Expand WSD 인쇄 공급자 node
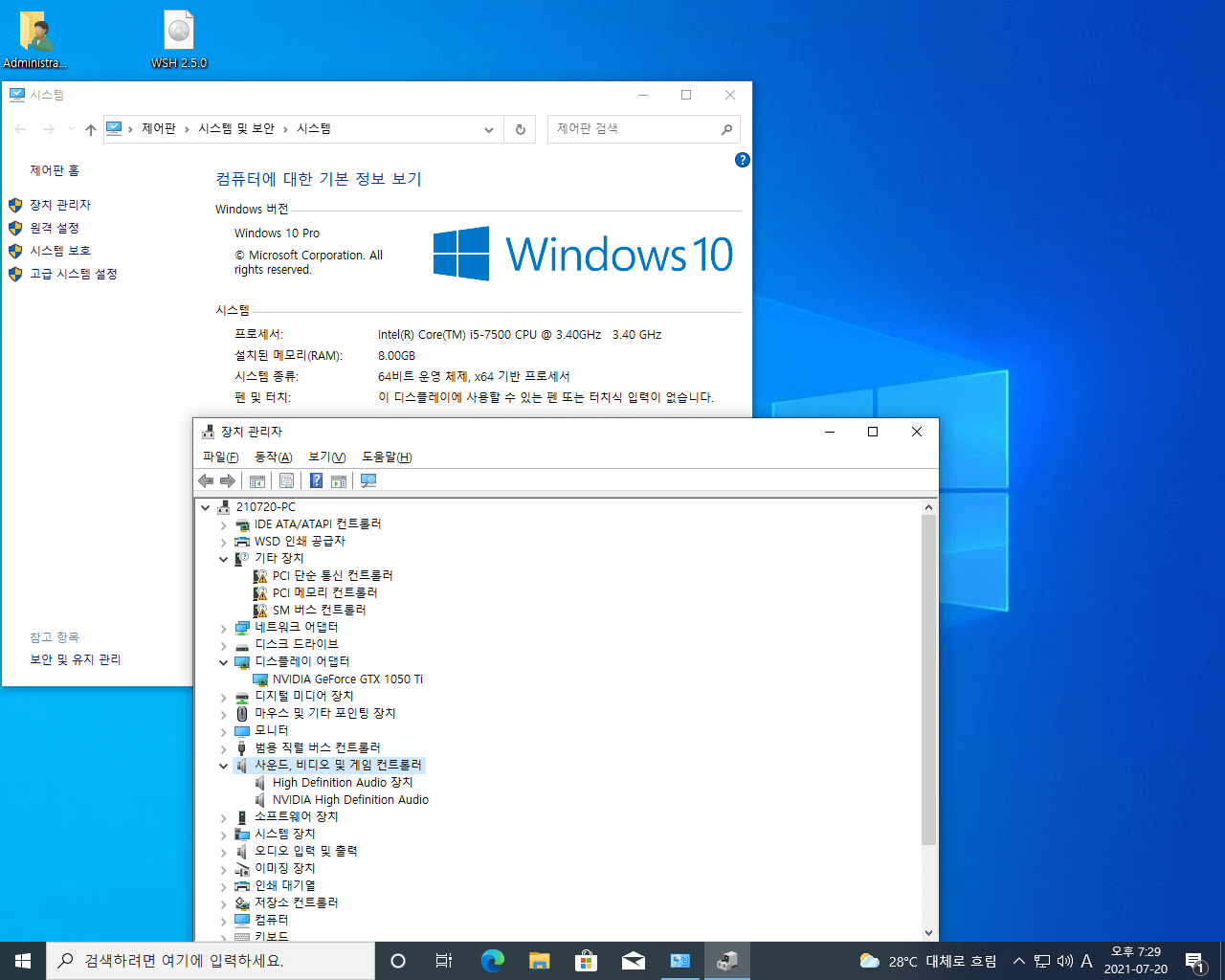The width and height of the screenshot is (1225, 980). pyautogui.click(x=224, y=542)
